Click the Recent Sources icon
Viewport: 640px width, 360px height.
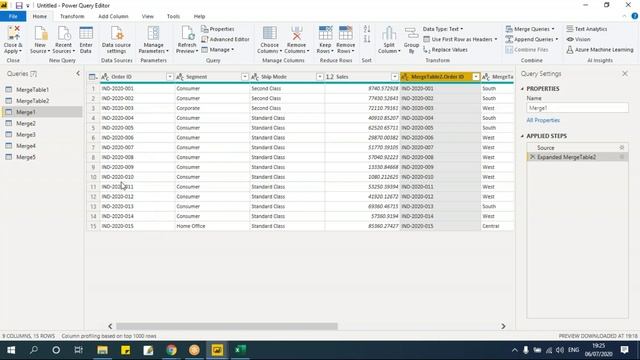[x=64, y=33]
